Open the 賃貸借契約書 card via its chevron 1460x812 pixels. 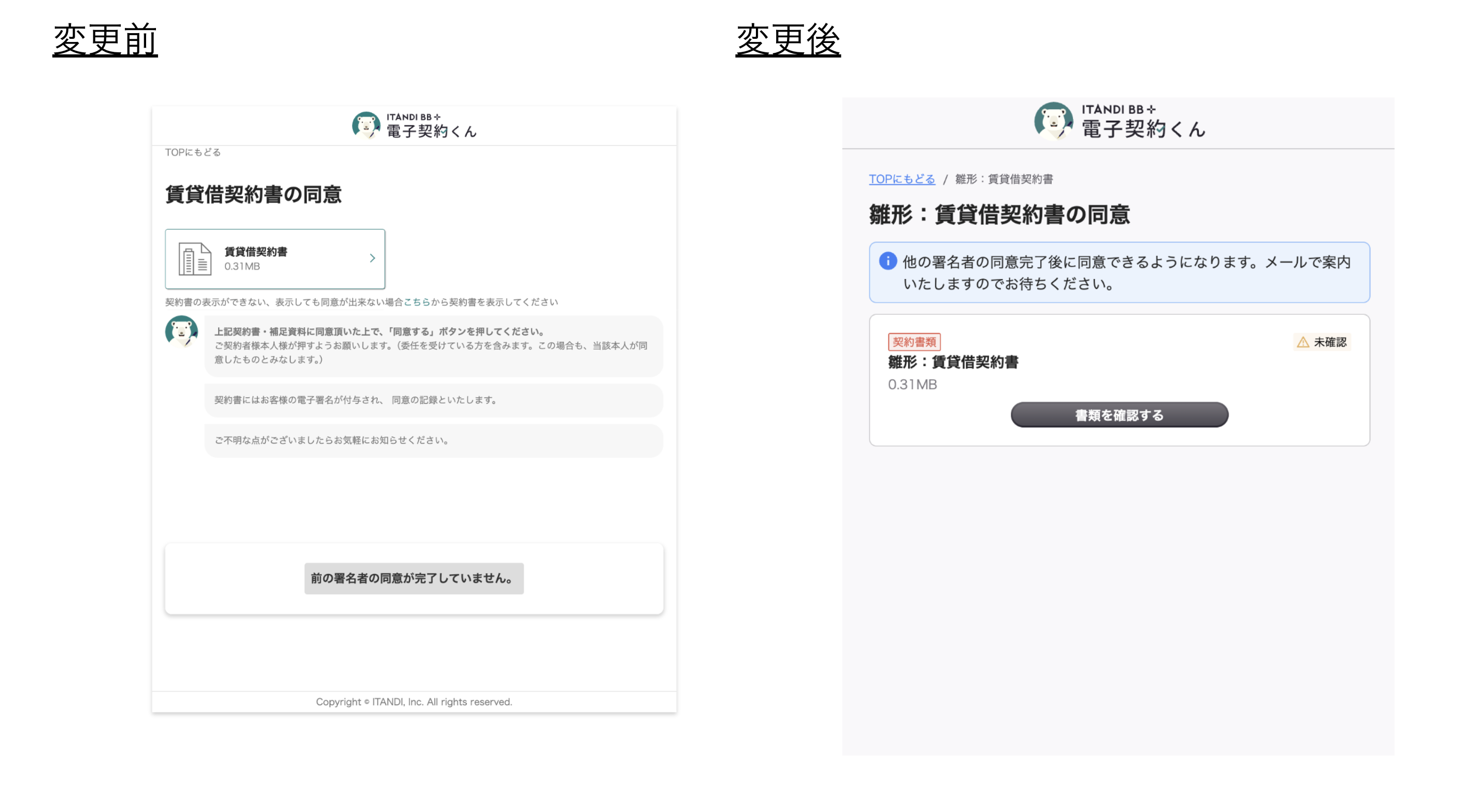click(373, 258)
